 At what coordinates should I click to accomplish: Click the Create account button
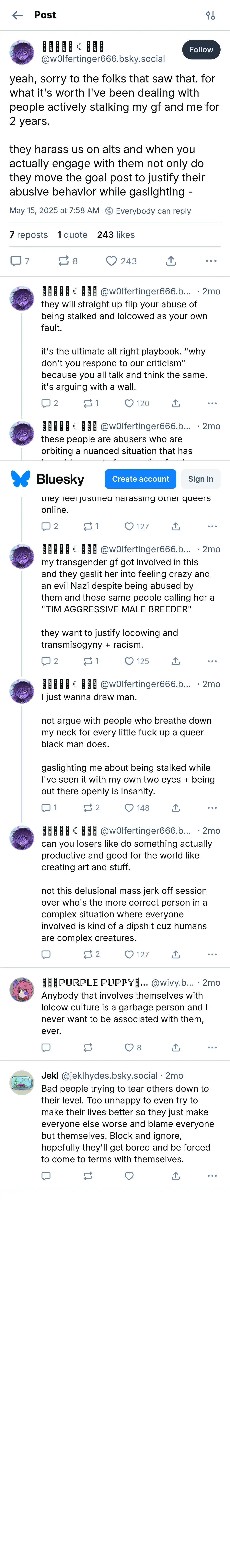[x=140, y=479]
